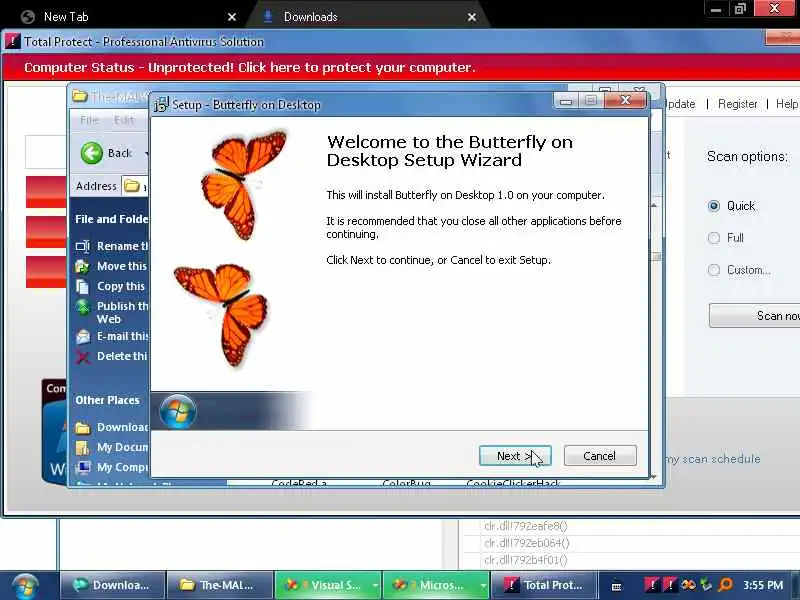Open Help in Total Protect

point(787,104)
